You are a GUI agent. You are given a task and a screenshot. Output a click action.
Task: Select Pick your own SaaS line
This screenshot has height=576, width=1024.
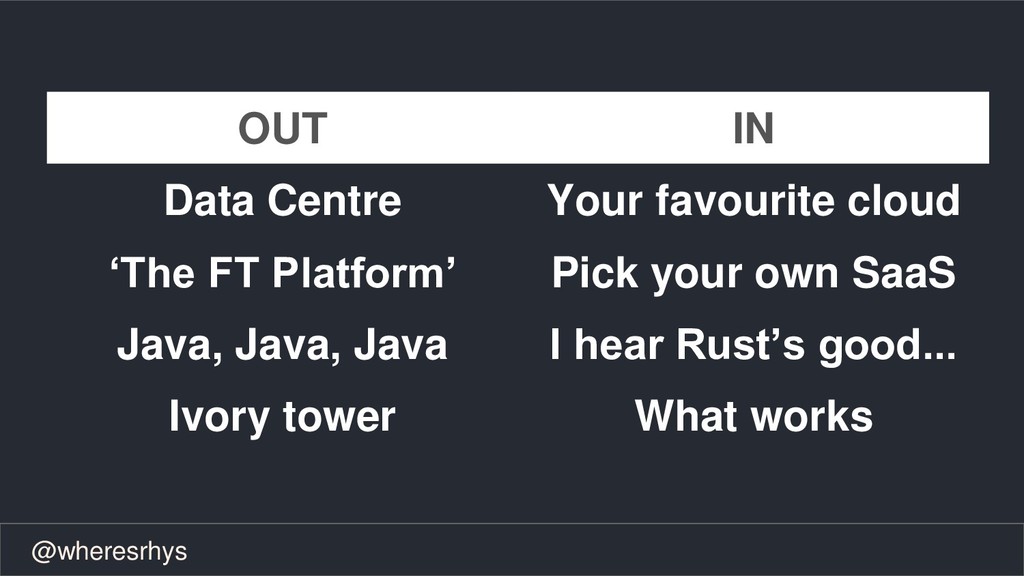pos(754,273)
